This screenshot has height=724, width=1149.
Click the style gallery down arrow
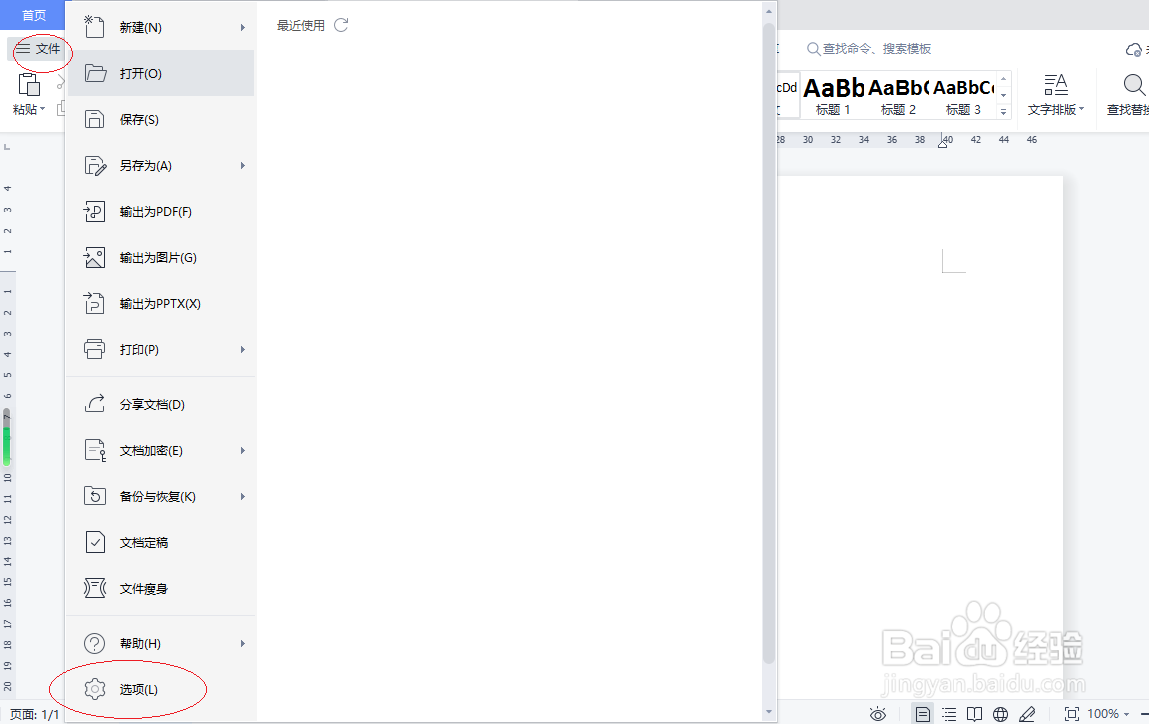pyautogui.click(x=1003, y=95)
